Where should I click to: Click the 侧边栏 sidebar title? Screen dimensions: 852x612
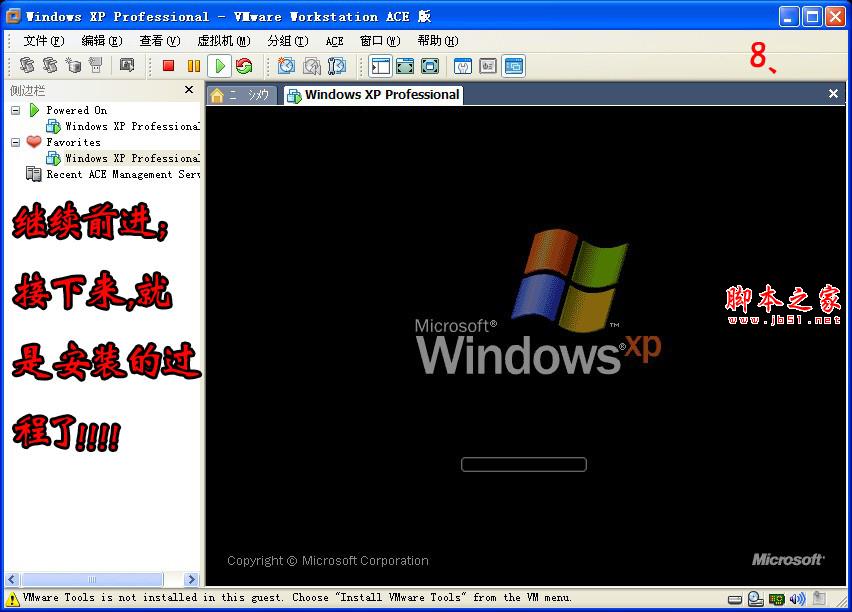tap(27, 90)
